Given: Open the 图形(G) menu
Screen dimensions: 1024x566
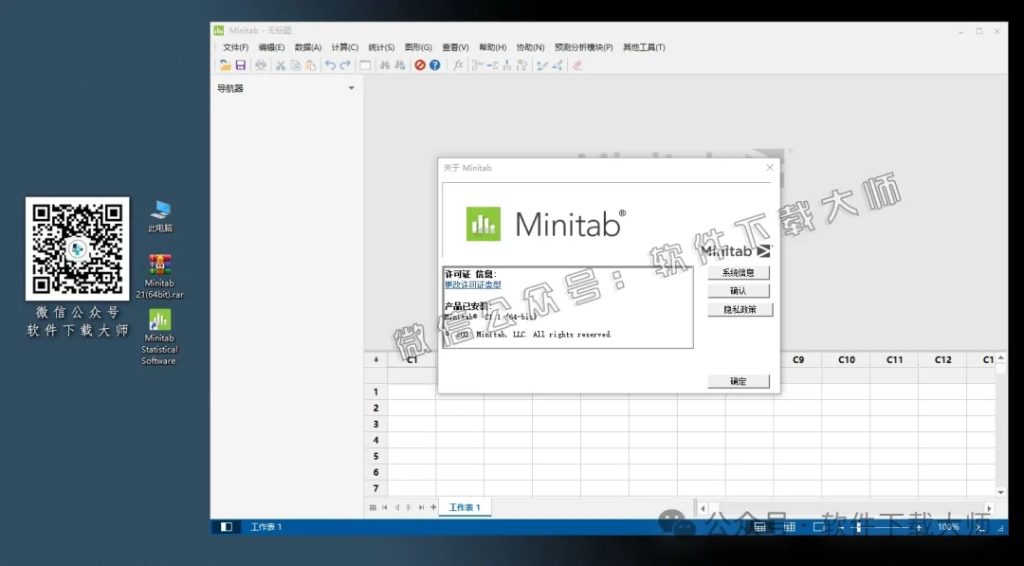Looking at the screenshot, I should (419, 48).
